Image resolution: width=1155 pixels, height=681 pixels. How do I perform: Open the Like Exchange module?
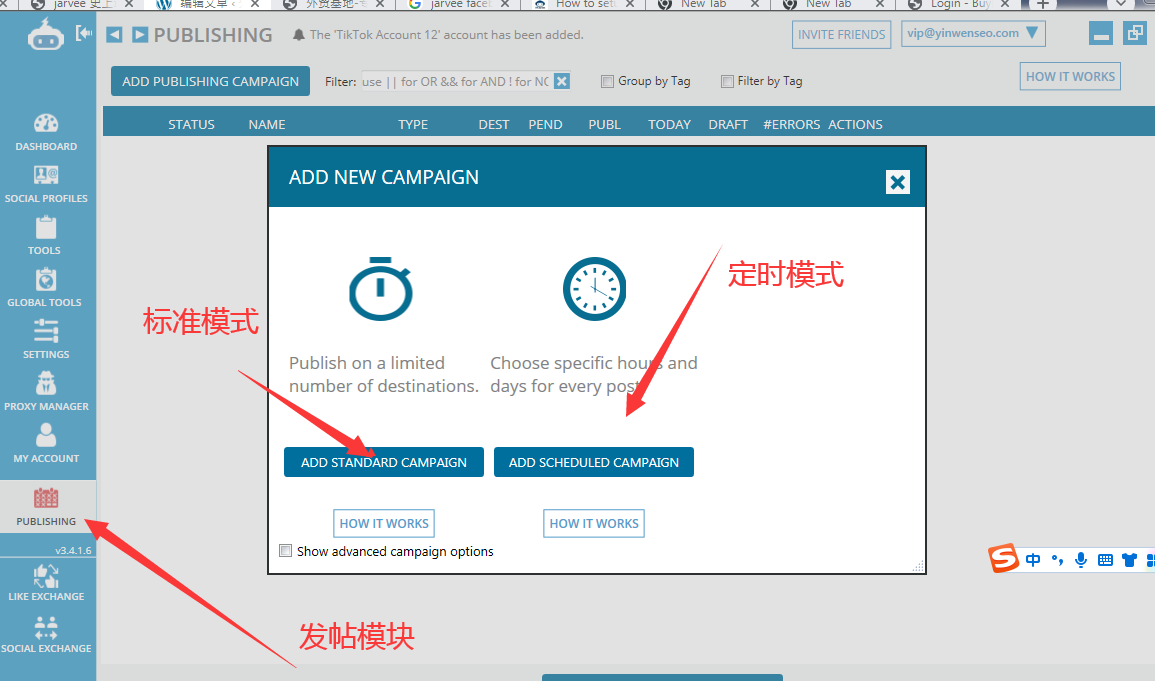click(x=46, y=583)
